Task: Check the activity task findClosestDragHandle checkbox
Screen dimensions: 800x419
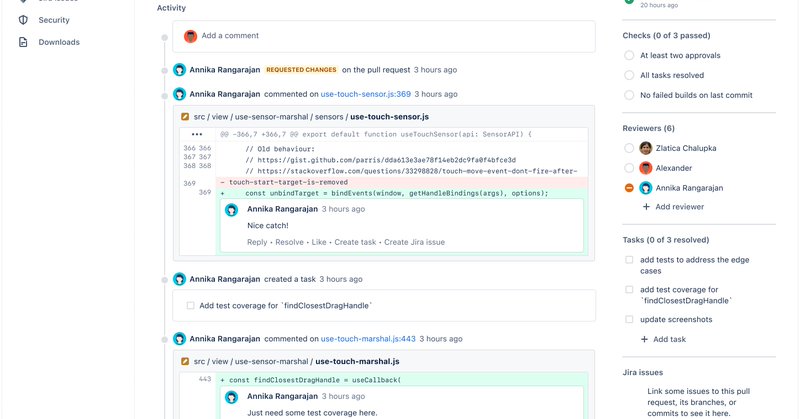Action: [x=190, y=305]
